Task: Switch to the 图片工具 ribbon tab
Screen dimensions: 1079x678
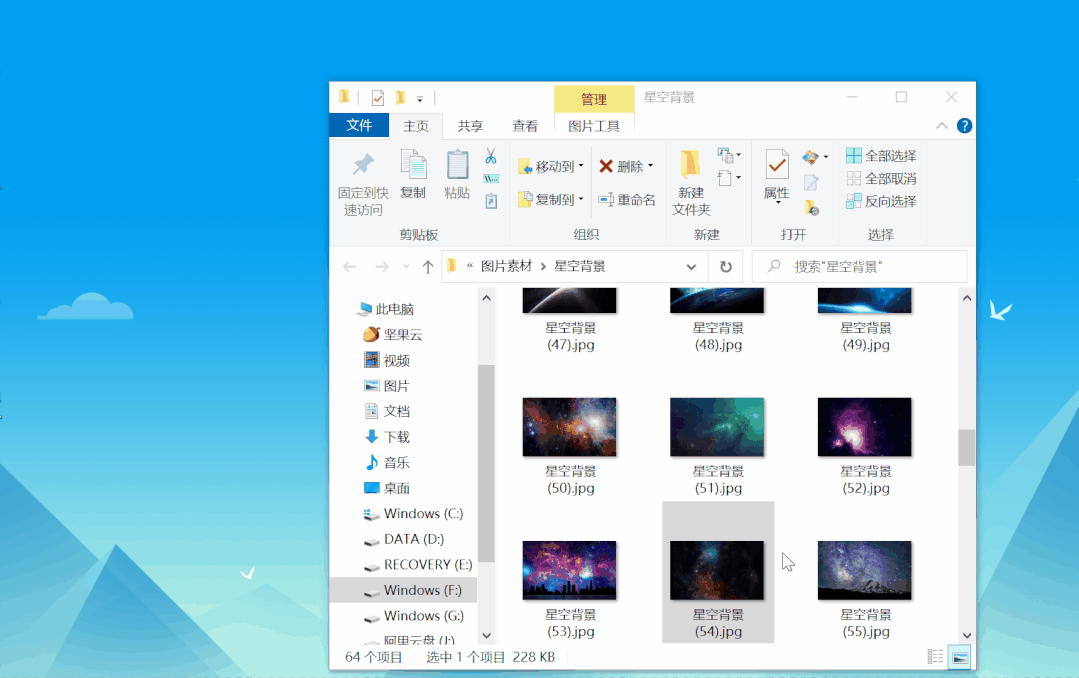Action: (x=594, y=126)
